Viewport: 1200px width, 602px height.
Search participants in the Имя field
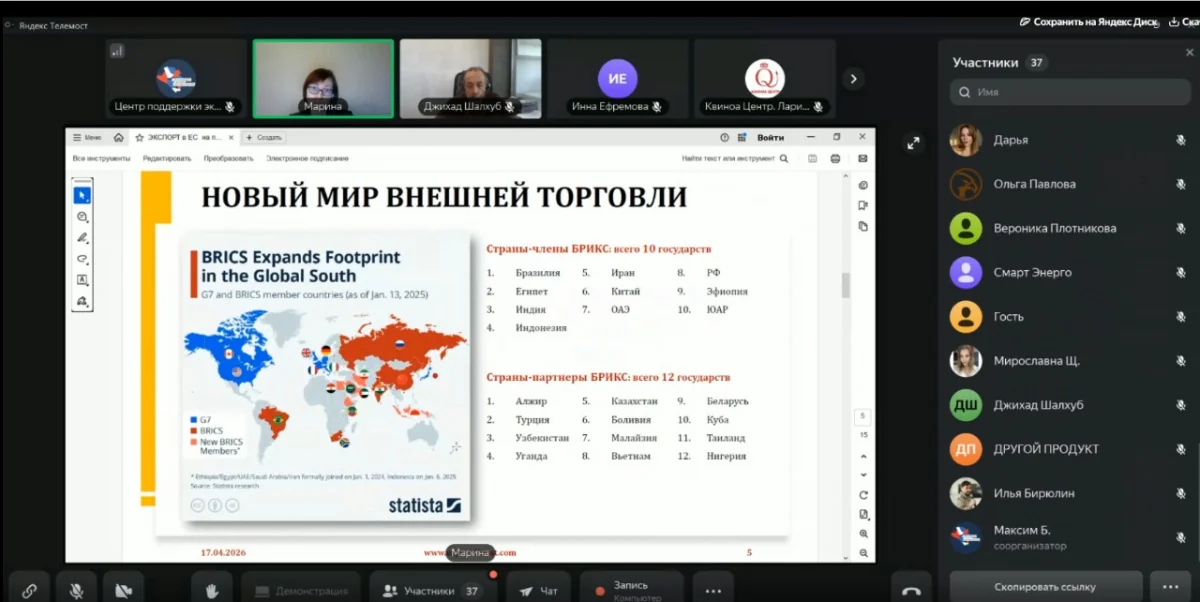pyautogui.click(x=1071, y=92)
